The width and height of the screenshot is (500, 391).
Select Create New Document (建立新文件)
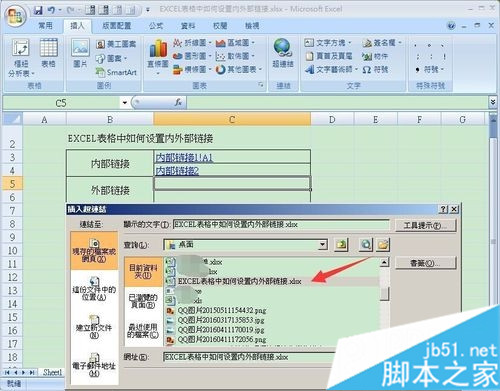(94, 327)
